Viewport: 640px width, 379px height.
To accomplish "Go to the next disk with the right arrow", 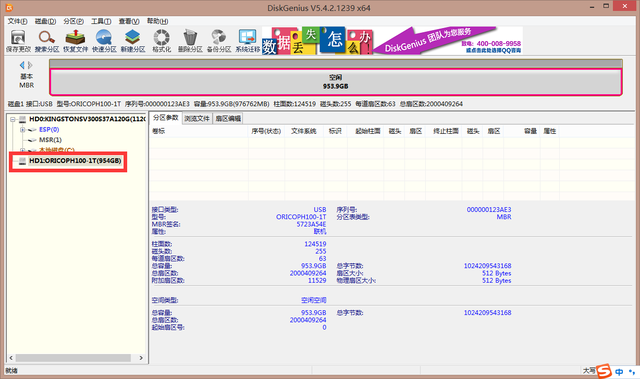I will point(30,65).
